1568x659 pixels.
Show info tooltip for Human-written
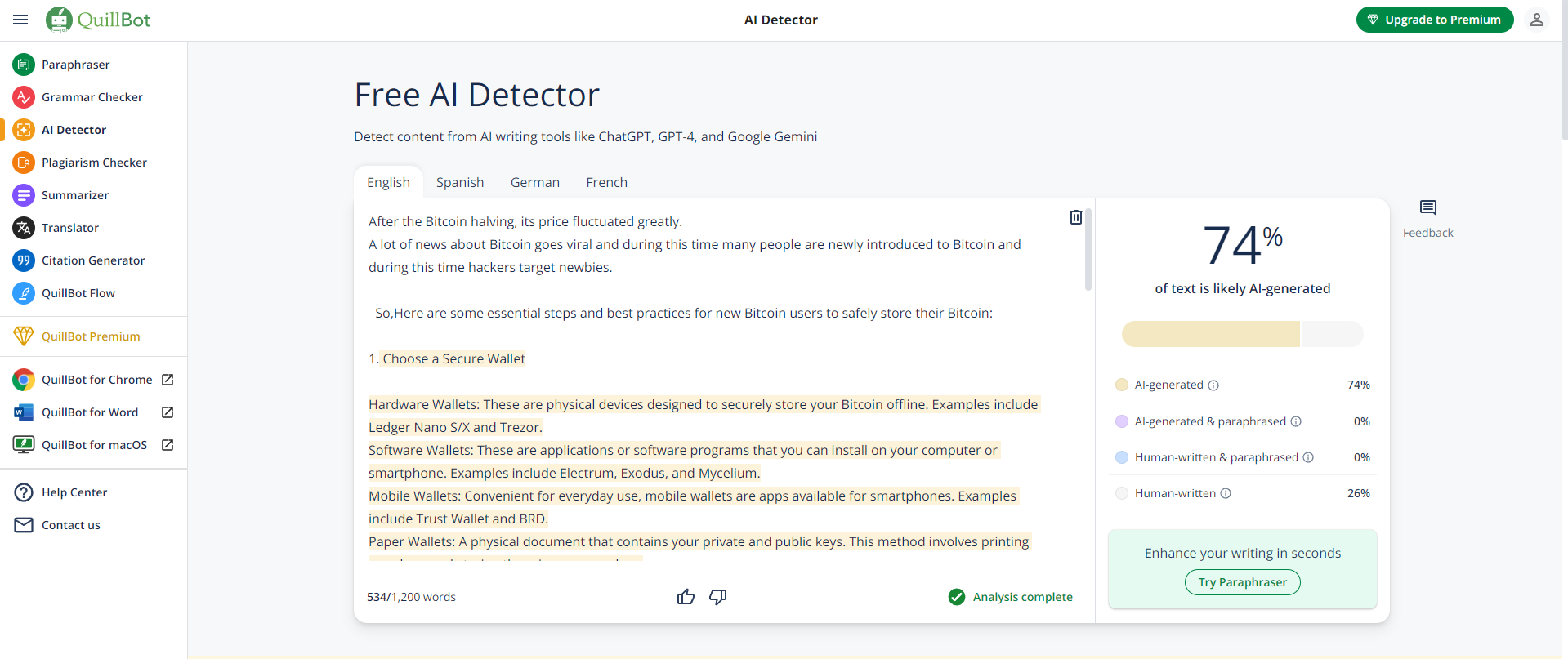pos(1226,493)
